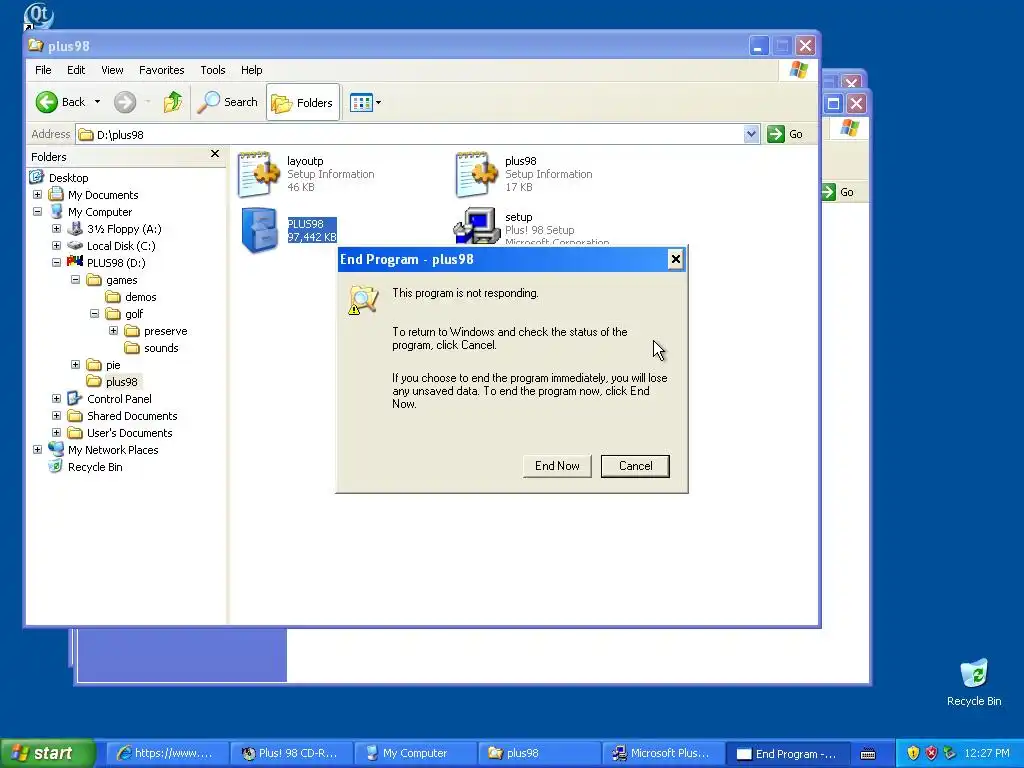Viewport: 1024px width, 768px height.
Task: Close the Folders pane with X
Action: pyautogui.click(x=215, y=153)
